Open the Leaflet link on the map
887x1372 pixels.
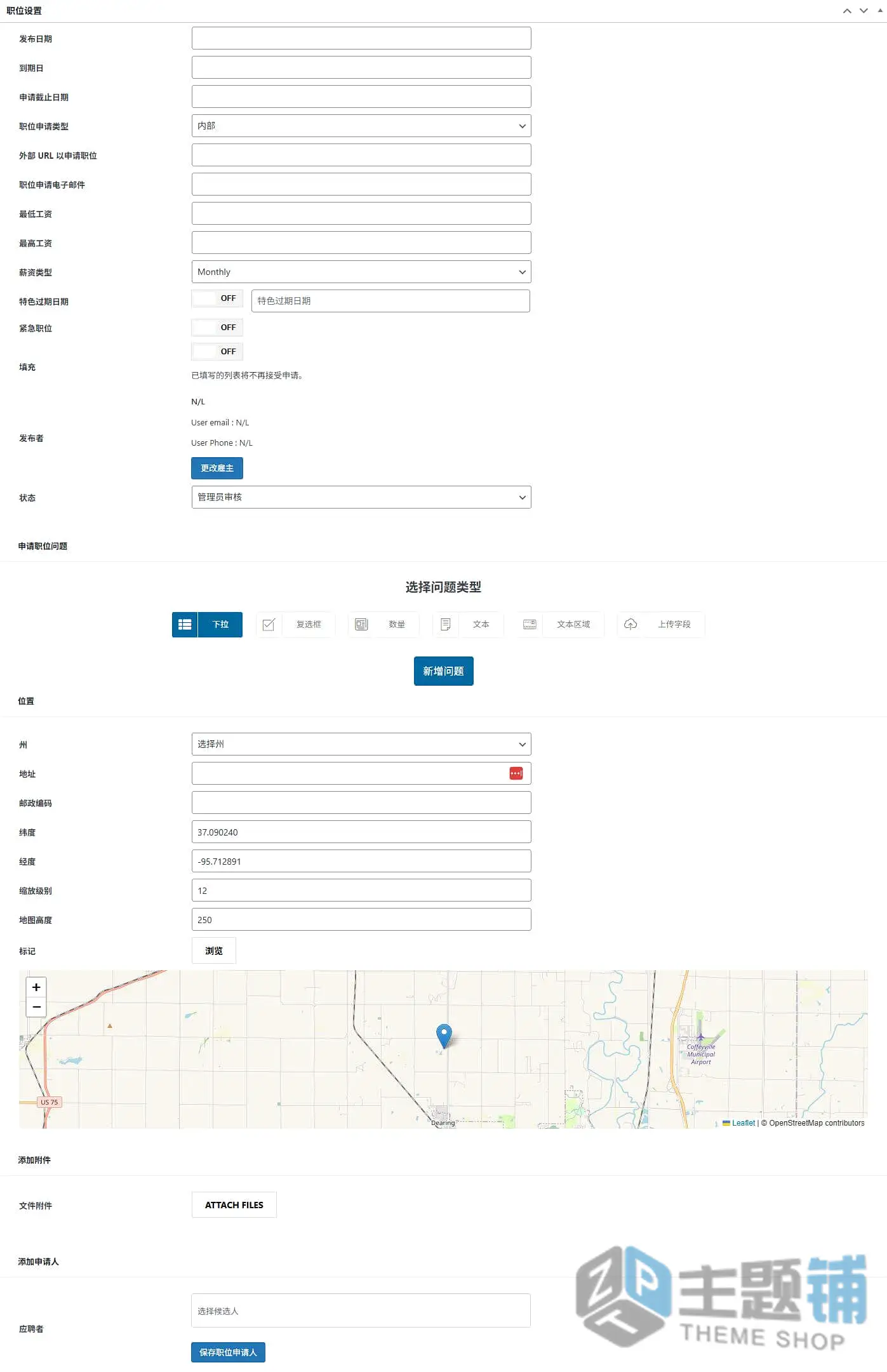pos(743,1122)
